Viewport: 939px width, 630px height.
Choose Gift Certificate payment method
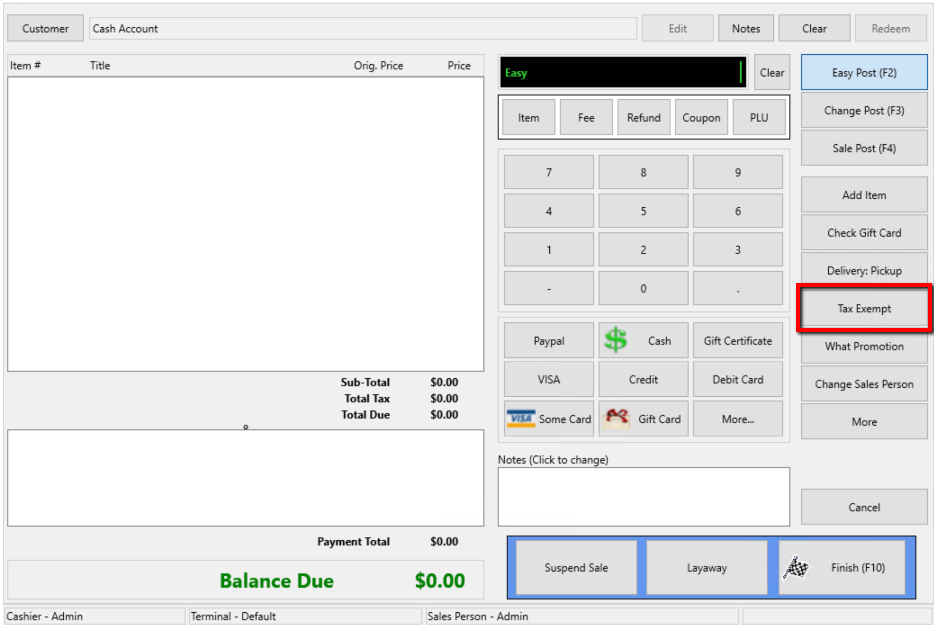coord(738,341)
